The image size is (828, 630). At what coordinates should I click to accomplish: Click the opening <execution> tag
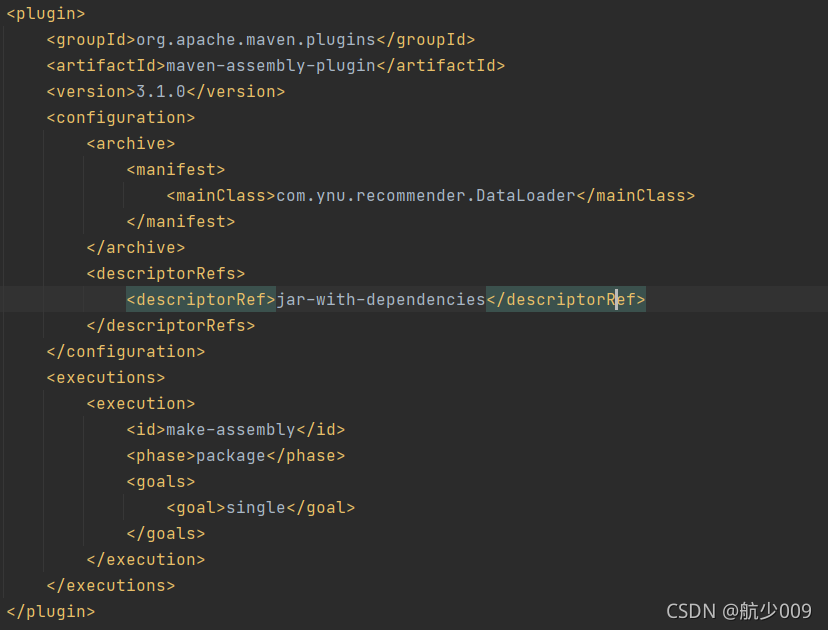coord(141,403)
